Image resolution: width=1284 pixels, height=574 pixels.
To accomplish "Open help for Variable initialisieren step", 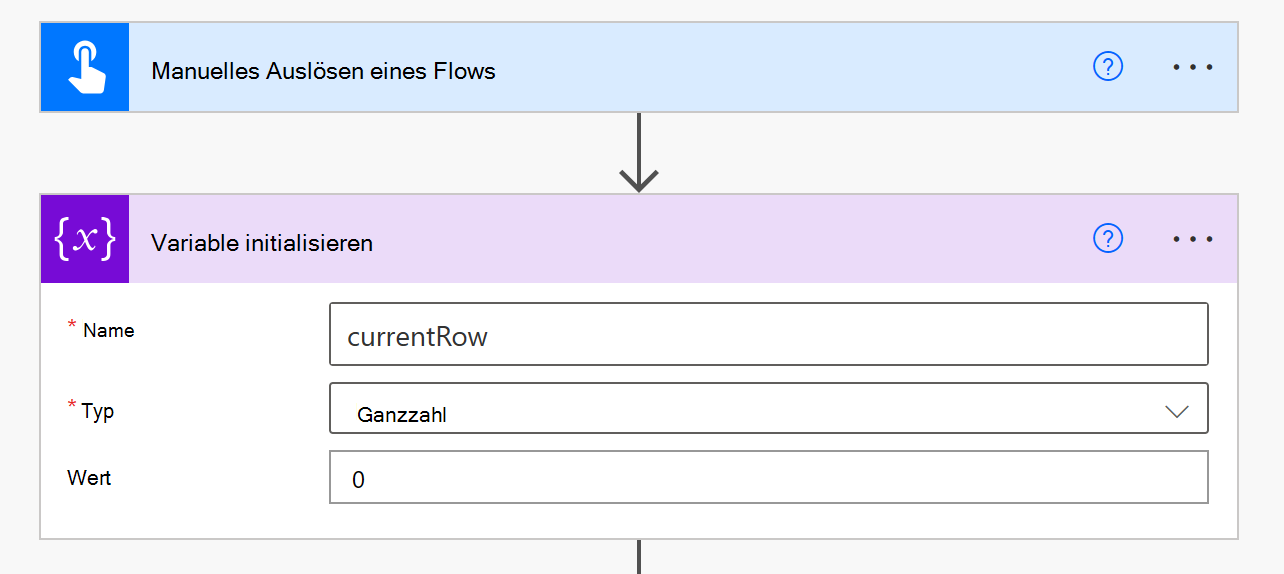I will pyautogui.click(x=1108, y=239).
